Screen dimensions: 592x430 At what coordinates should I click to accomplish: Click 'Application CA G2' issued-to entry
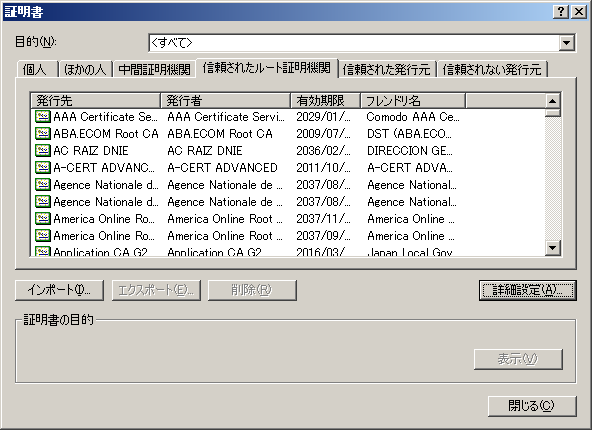point(100,252)
